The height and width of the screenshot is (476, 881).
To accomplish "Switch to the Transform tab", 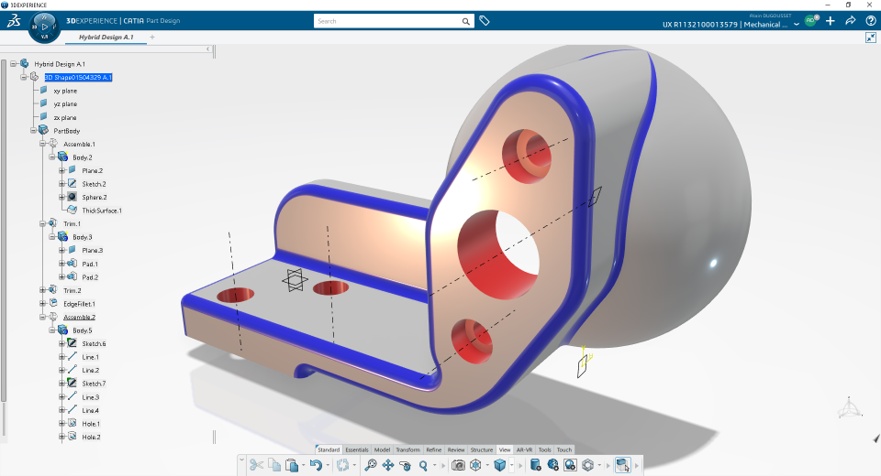I will click(x=408, y=450).
